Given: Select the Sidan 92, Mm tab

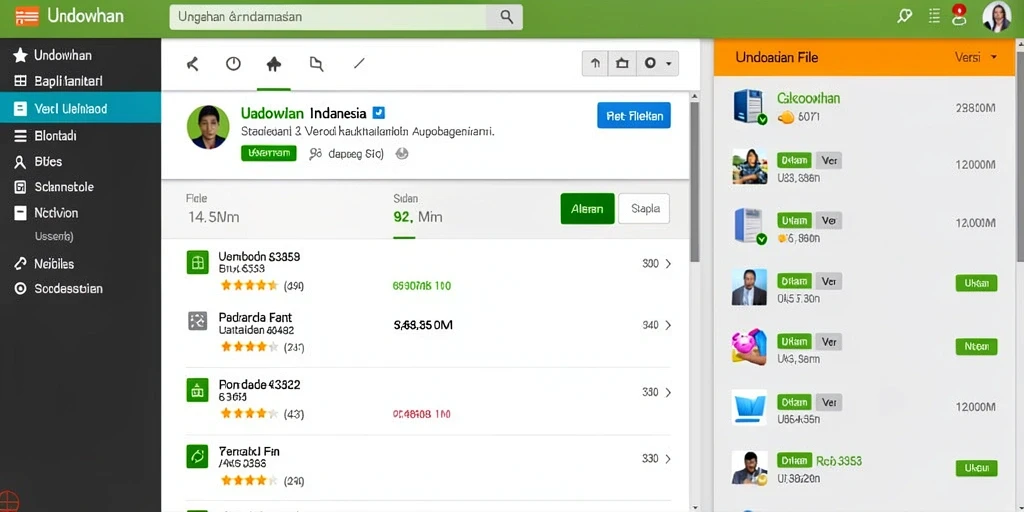Looking at the screenshot, I should 418,208.
